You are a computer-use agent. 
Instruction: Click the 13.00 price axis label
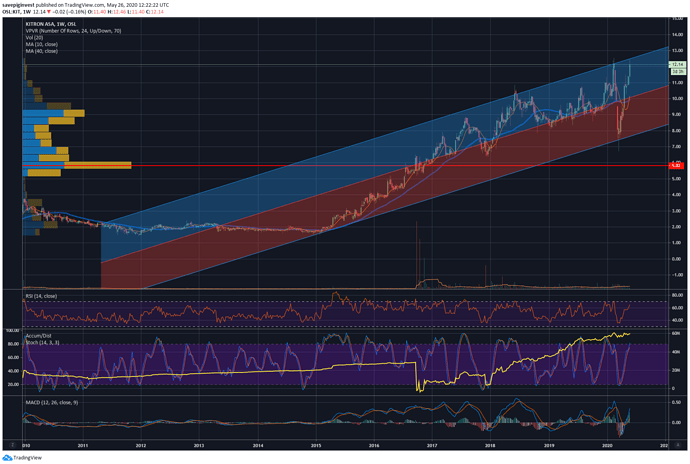pos(677,51)
